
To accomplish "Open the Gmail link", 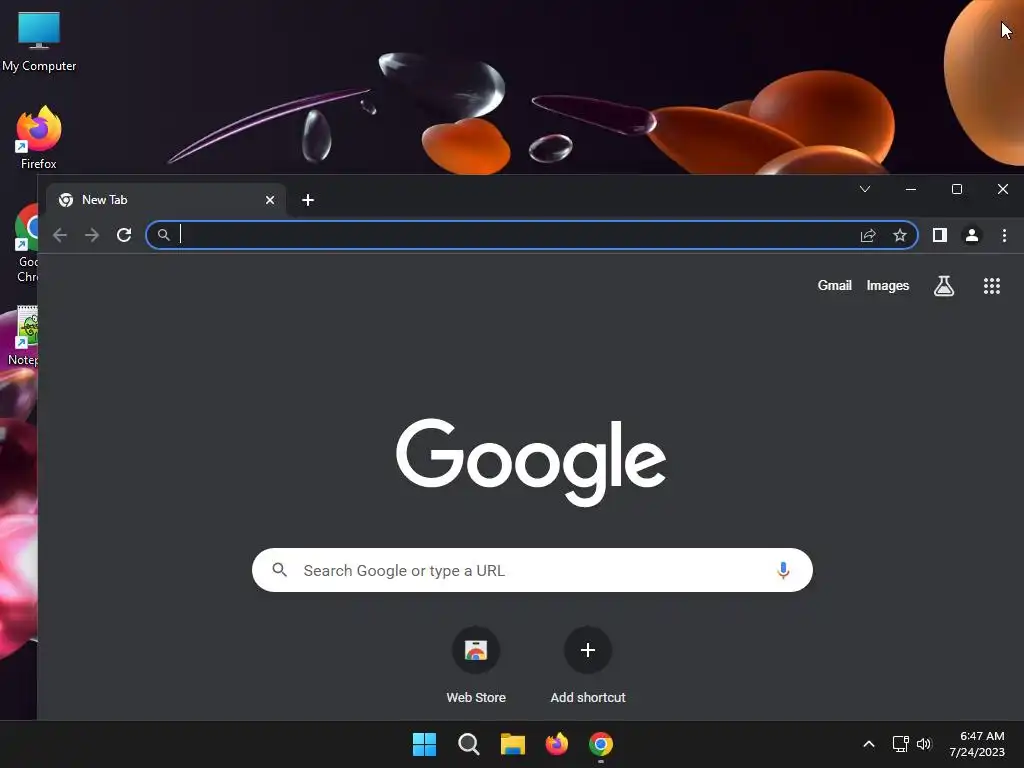I will [x=835, y=285].
